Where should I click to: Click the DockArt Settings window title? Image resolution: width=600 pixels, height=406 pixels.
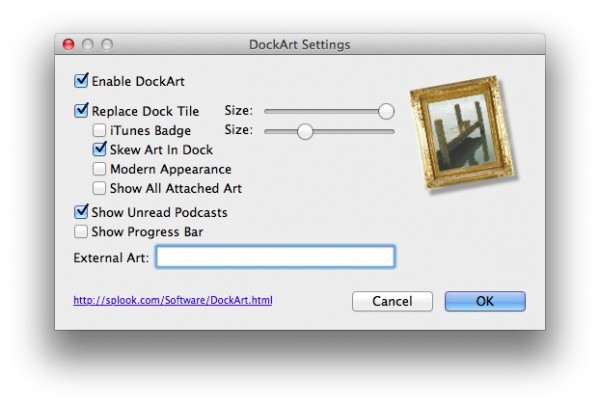click(x=299, y=45)
